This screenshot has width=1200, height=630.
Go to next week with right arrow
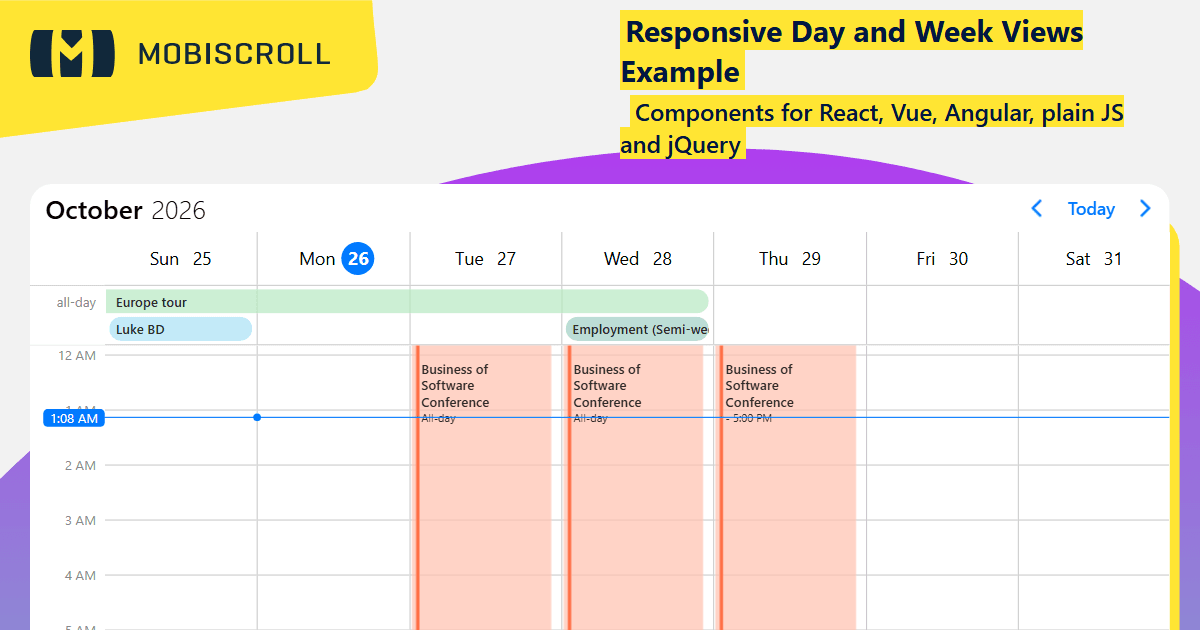[1145, 209]
